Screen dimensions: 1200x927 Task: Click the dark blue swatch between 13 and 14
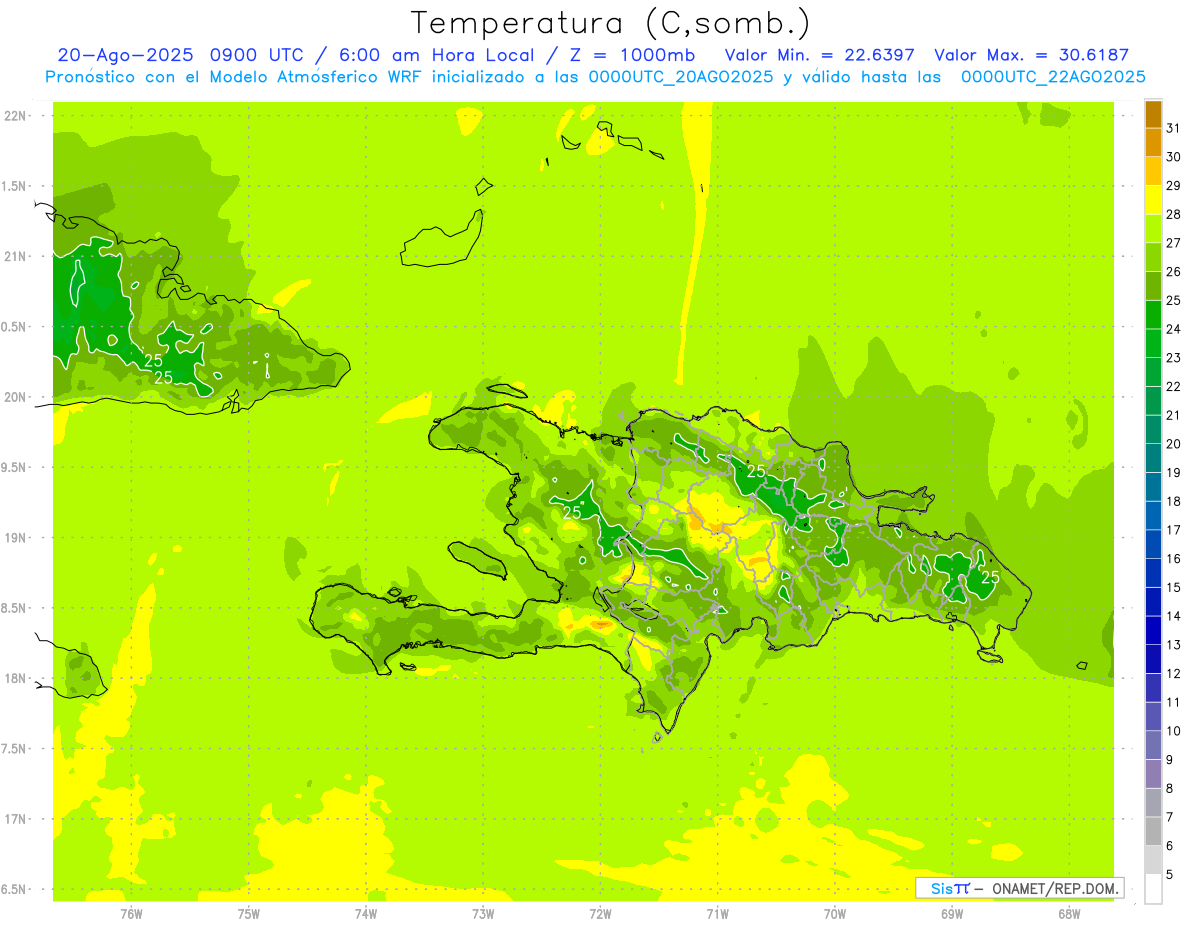(x=1153, y=631)
